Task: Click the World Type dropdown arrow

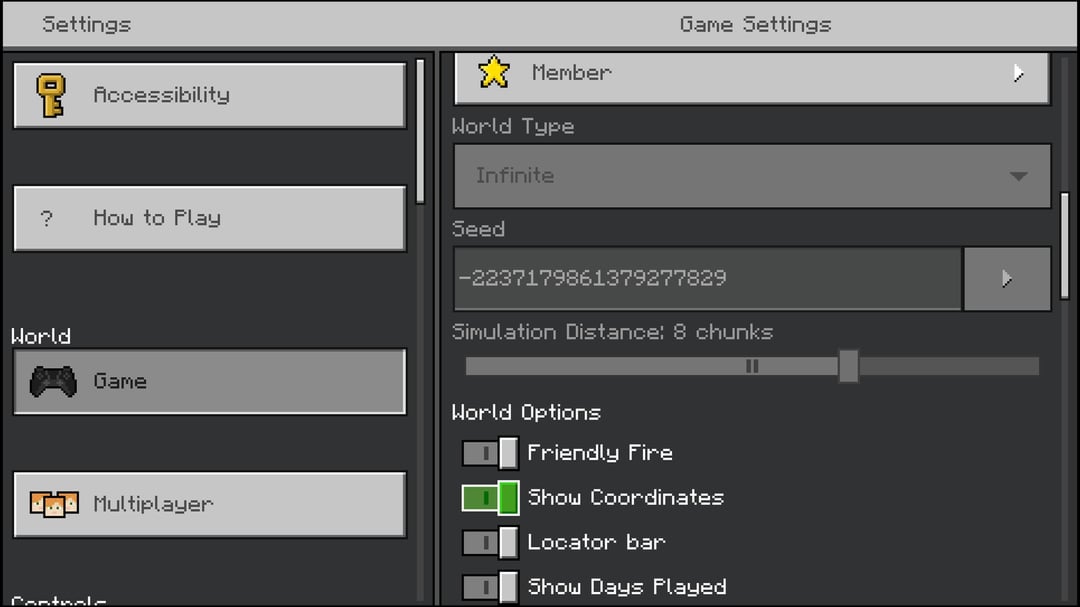Action: tap(1018, 177)
